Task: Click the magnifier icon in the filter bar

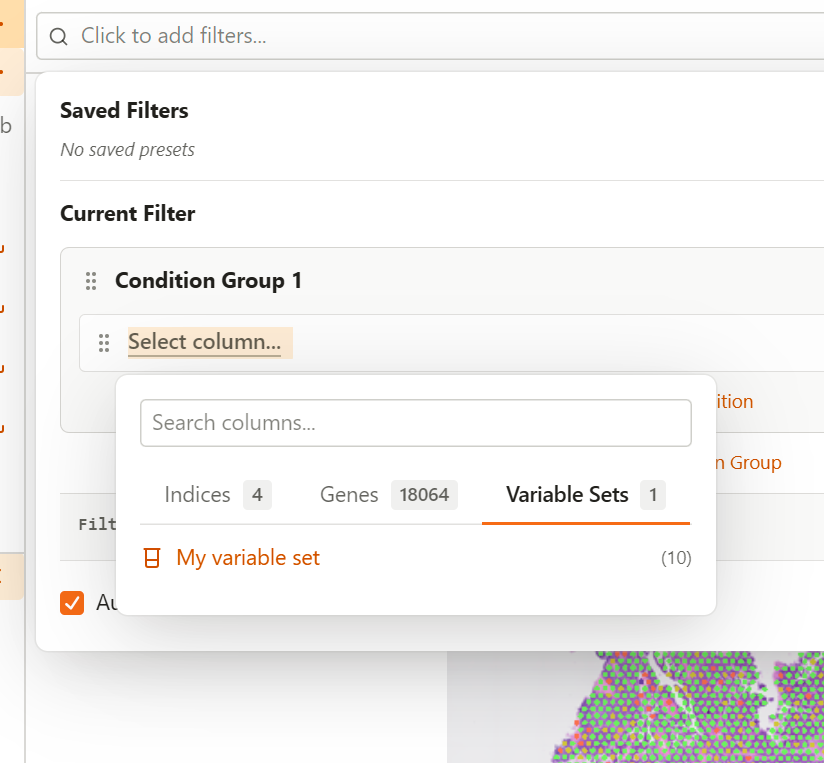Action: click(59, 36)
